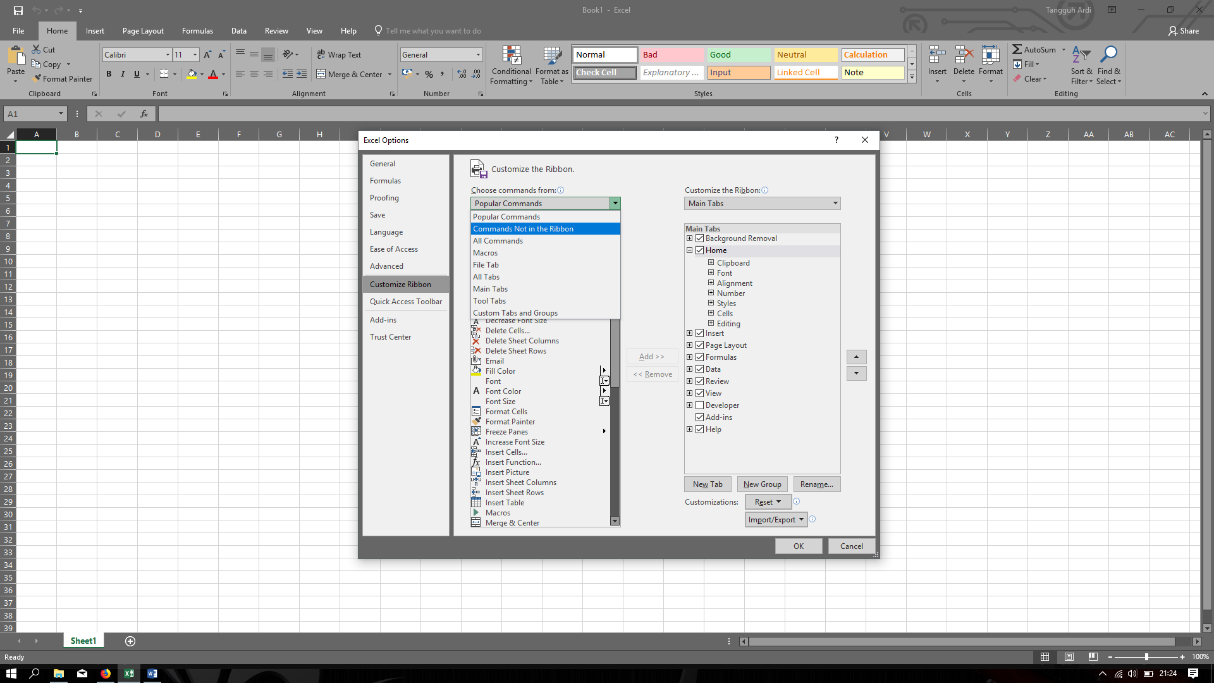1214x683 pixels.
Task: Expand the Insert tab tree item
Action: point(688,332)
